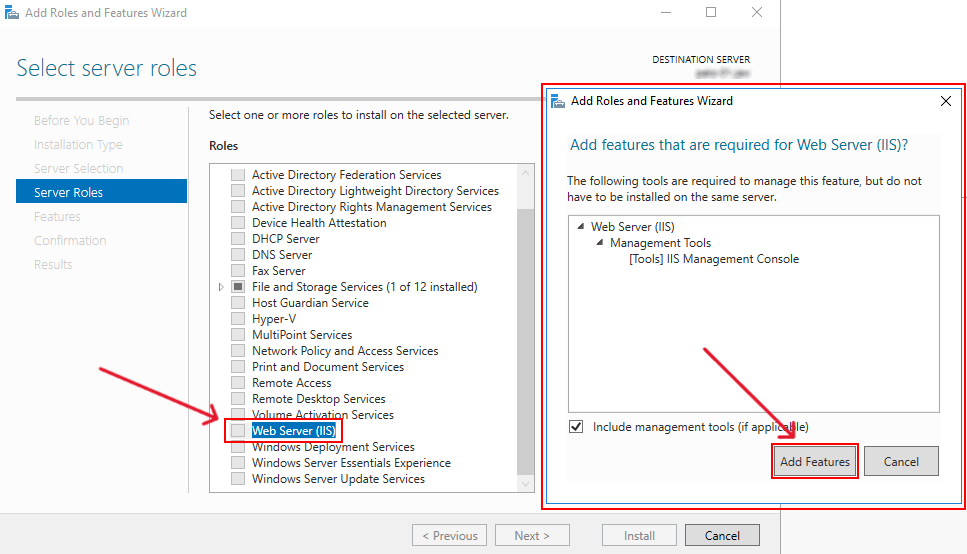Screen dimensions: 967x554
Task: Open the Confirmation step
Action: pyautogui.click(x=70, y=241)
